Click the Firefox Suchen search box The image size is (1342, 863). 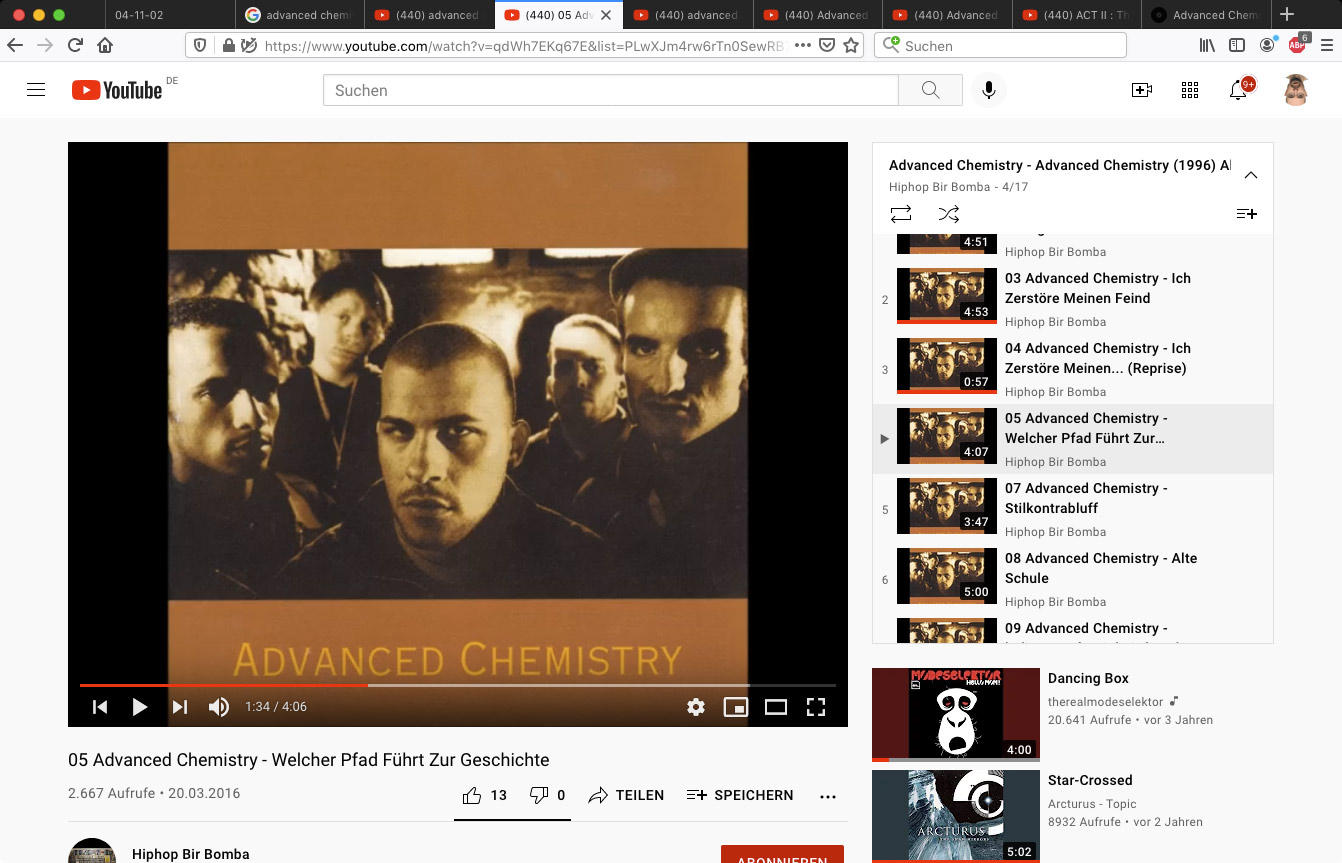click(x=1000, y=45)
